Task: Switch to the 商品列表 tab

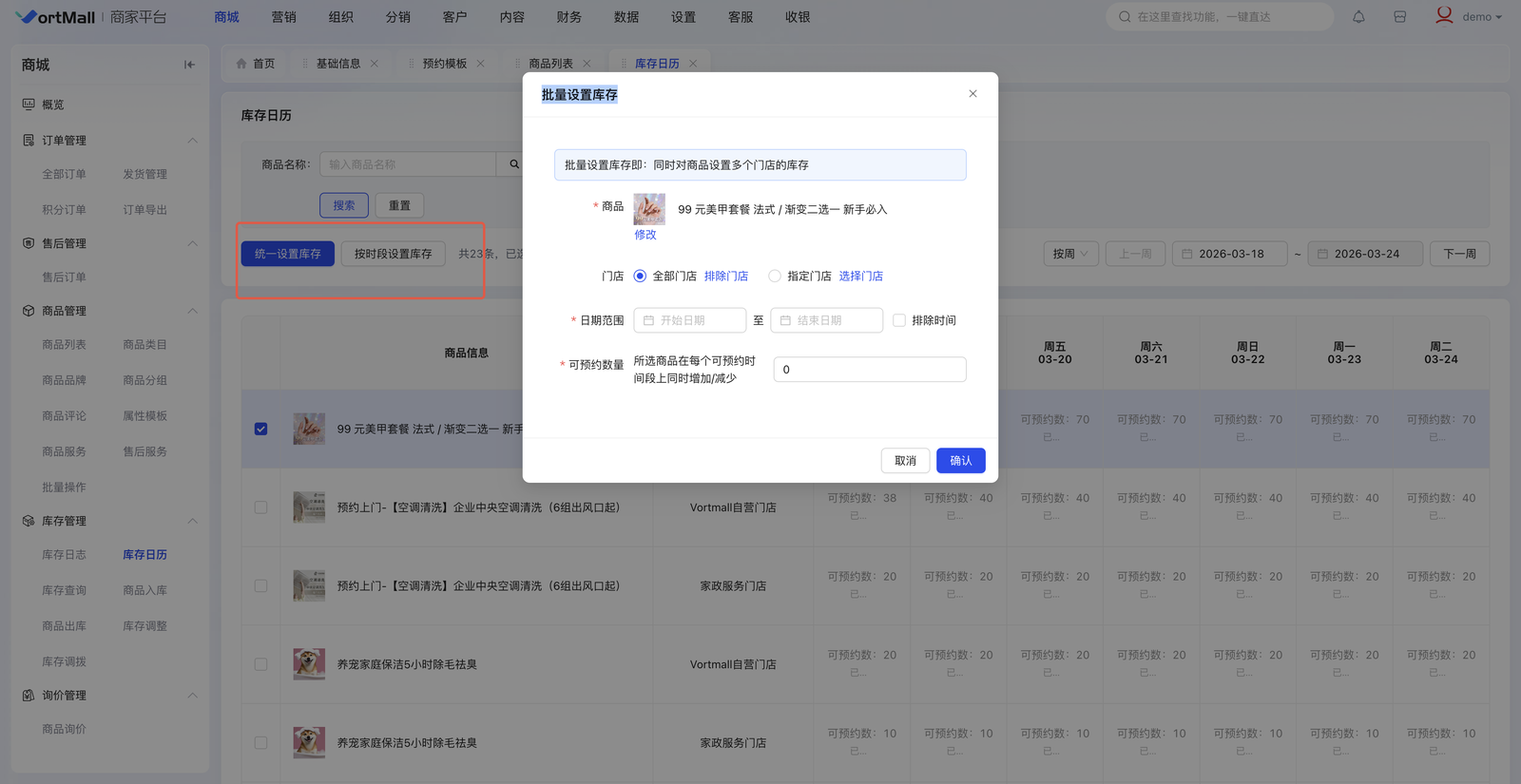Action: point(550,64)
